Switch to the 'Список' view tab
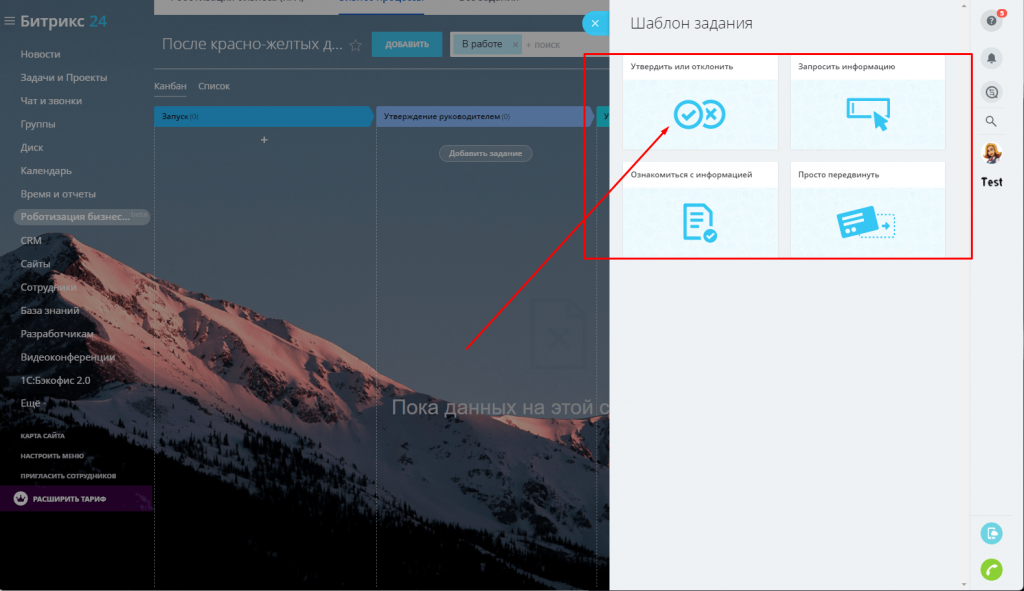Screen dimensions: 1024x591 [x=214, y=87]
